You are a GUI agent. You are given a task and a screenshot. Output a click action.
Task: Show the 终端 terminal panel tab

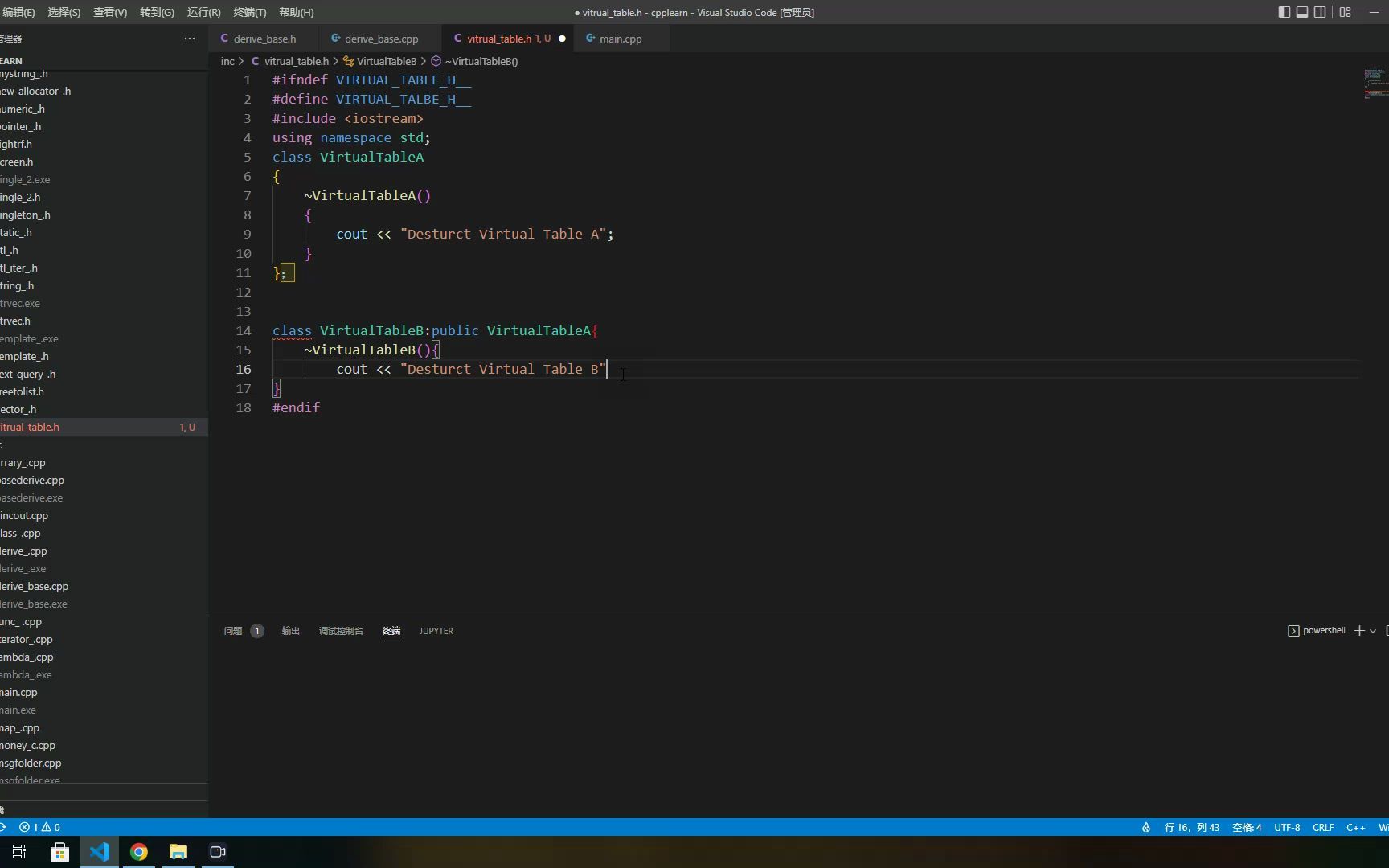pyautogui.click(x=391, y=631)
